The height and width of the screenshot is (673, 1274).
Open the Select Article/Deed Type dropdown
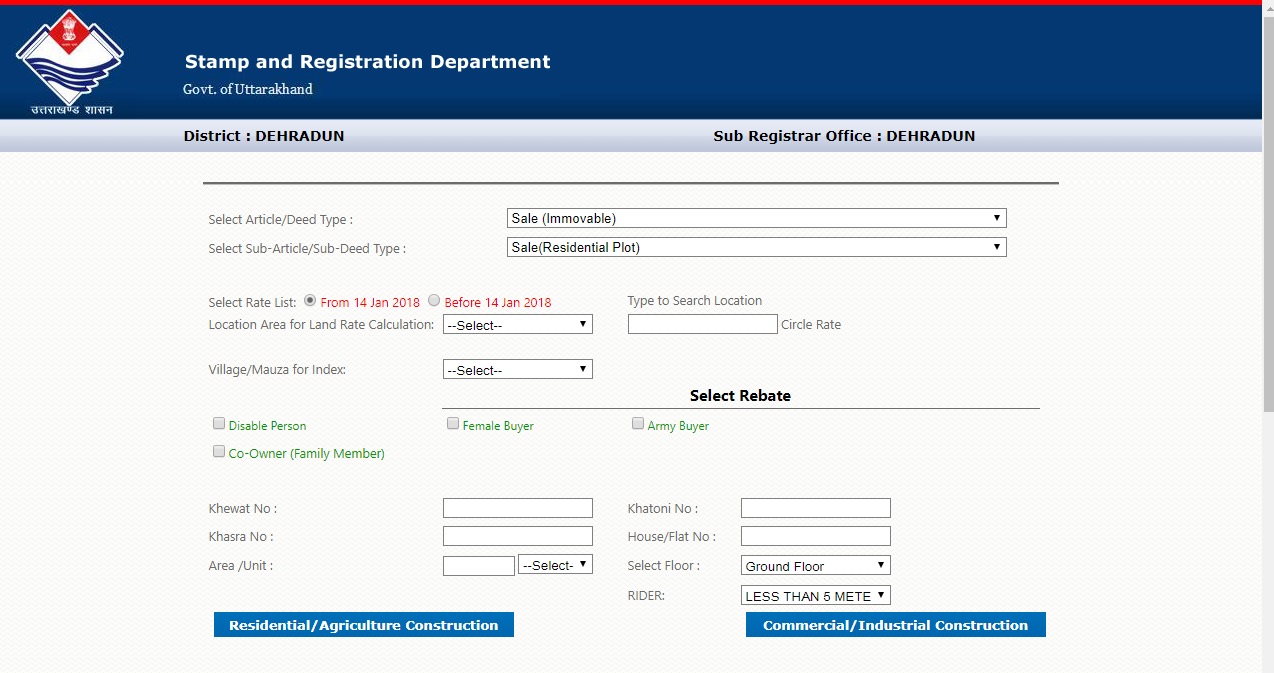coord(754,217)
